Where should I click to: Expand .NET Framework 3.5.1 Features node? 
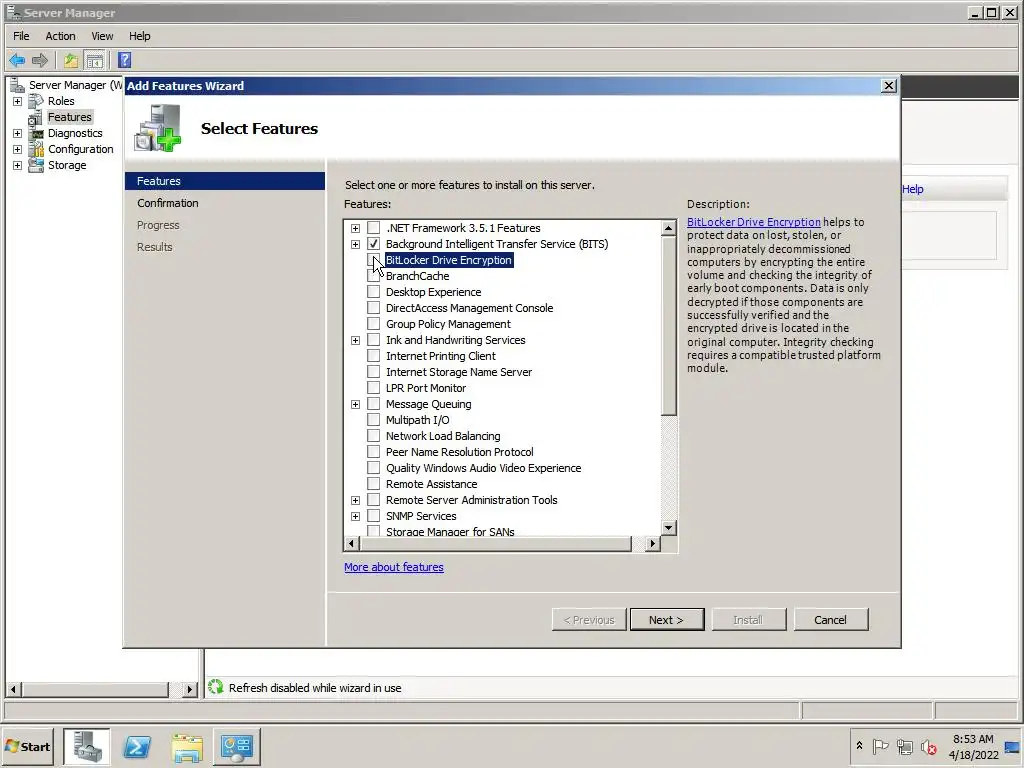pos(355,229)
